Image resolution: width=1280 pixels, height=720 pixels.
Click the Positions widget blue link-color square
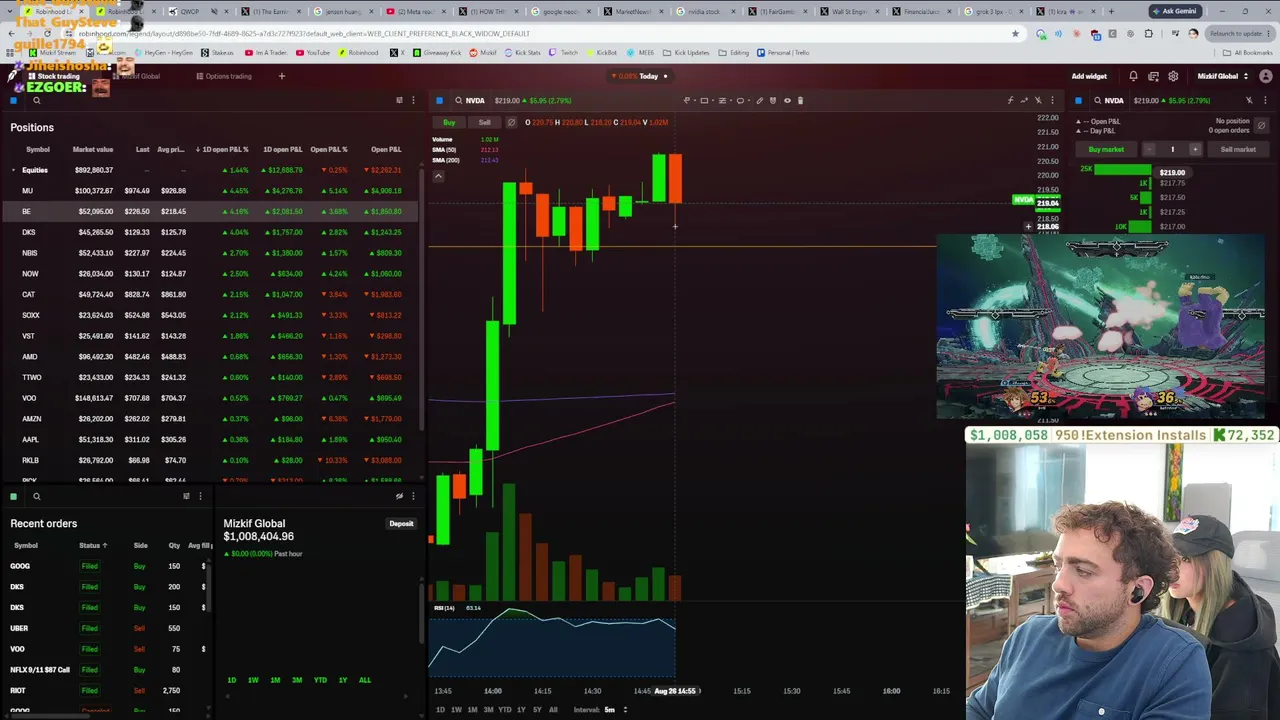14,100
